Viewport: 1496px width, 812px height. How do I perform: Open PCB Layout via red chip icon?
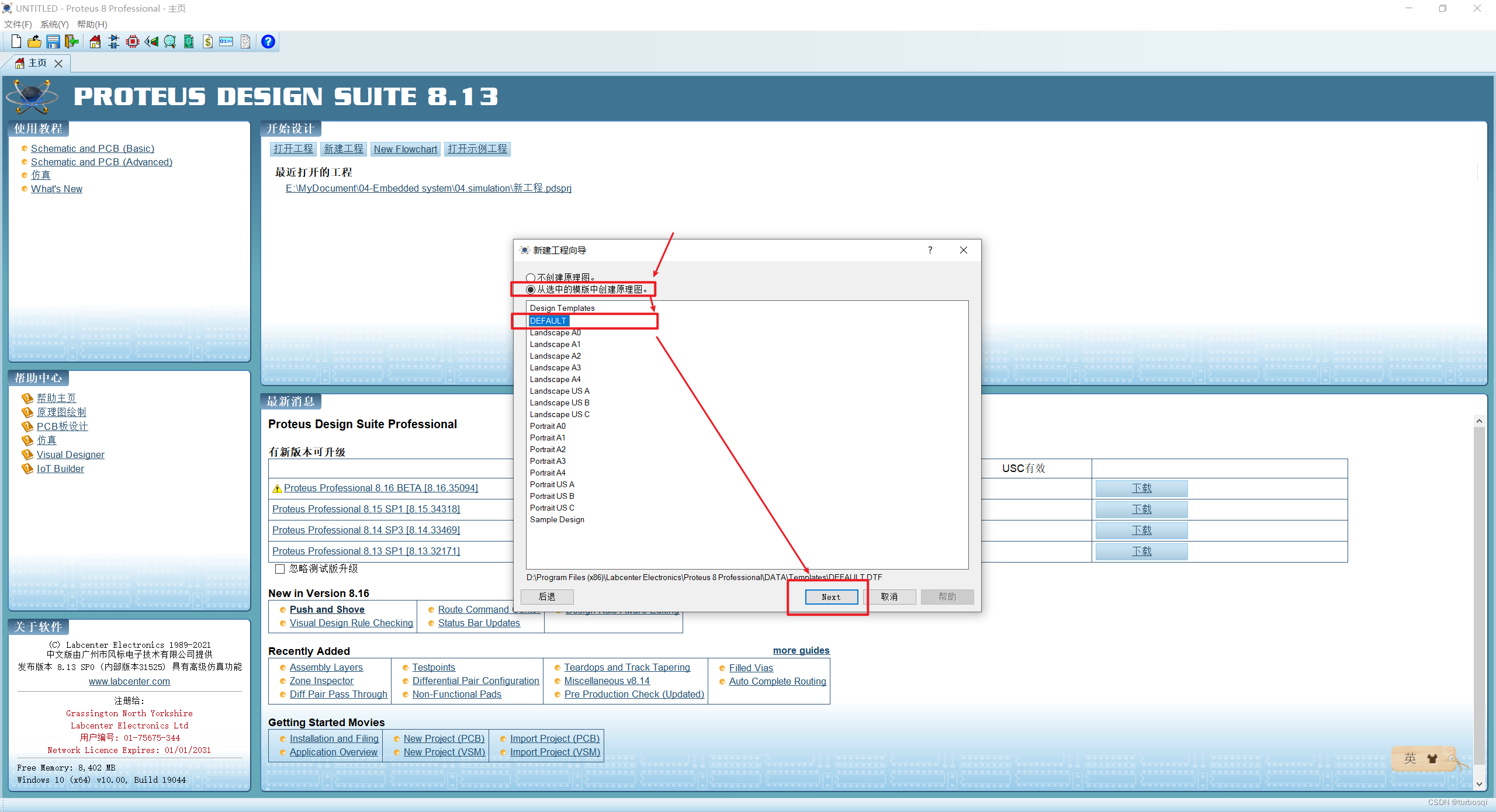click(x=133, y=41)
